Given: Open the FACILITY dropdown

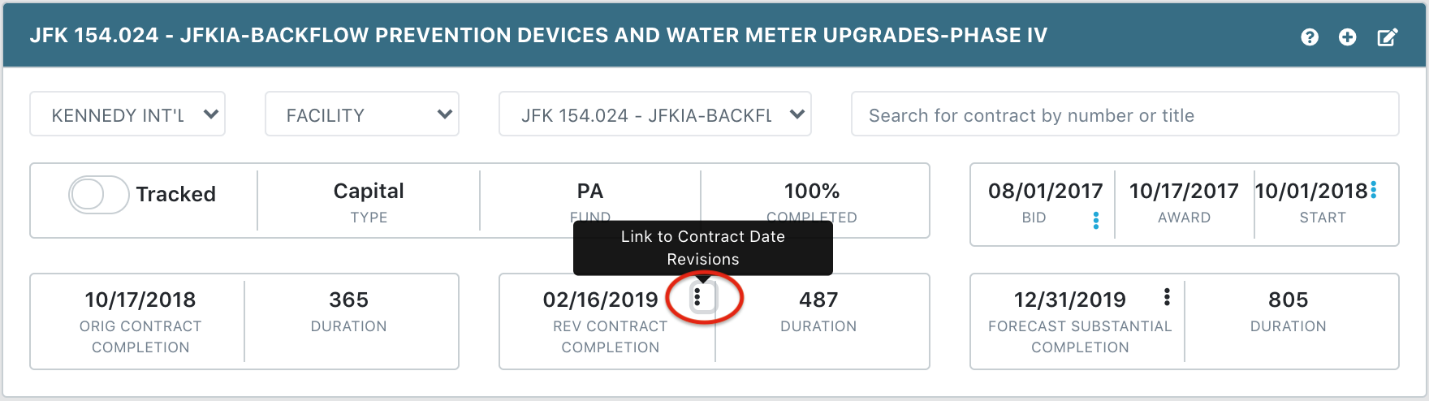Looking at the screenshot, I should pyautogui.click(x=362, y=115).
